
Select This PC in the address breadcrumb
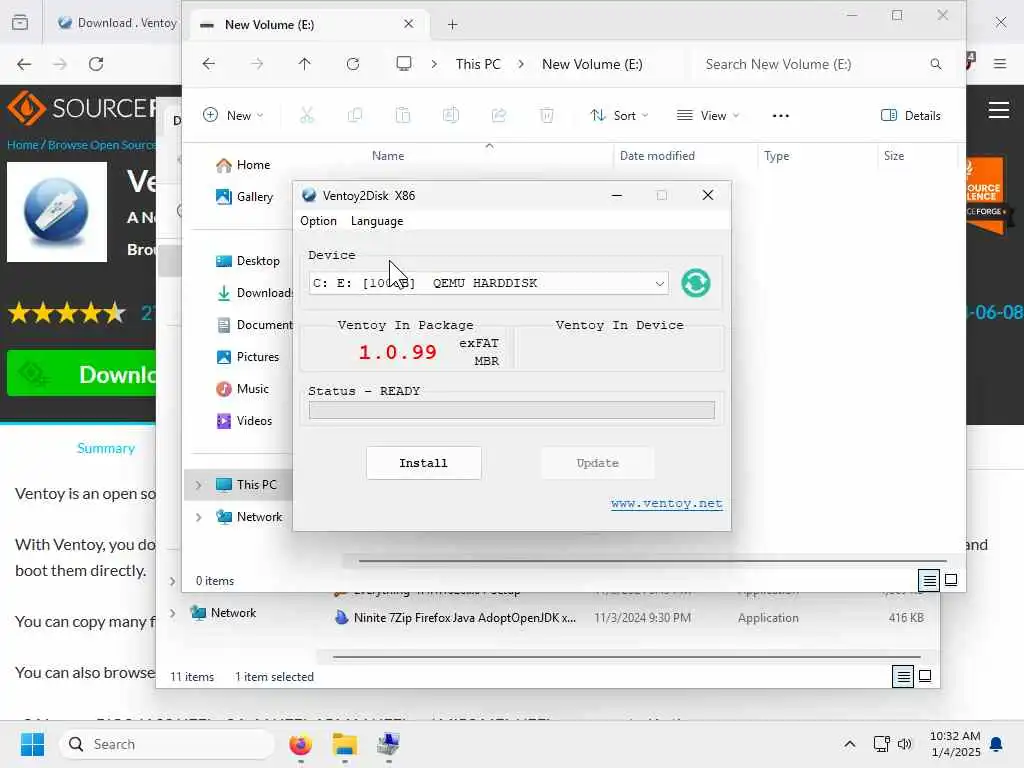pos(478,64)
